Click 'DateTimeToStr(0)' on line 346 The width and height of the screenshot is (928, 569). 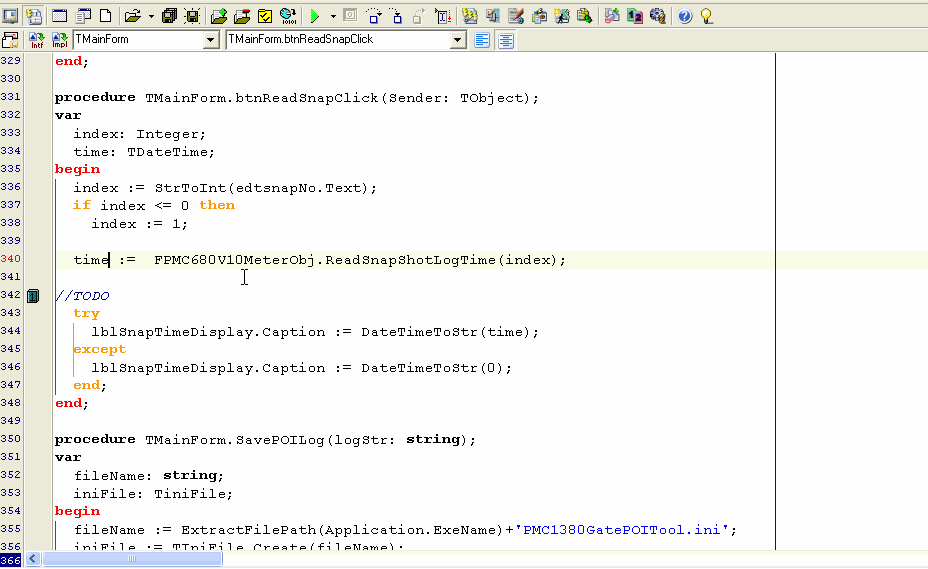[432, 368]
